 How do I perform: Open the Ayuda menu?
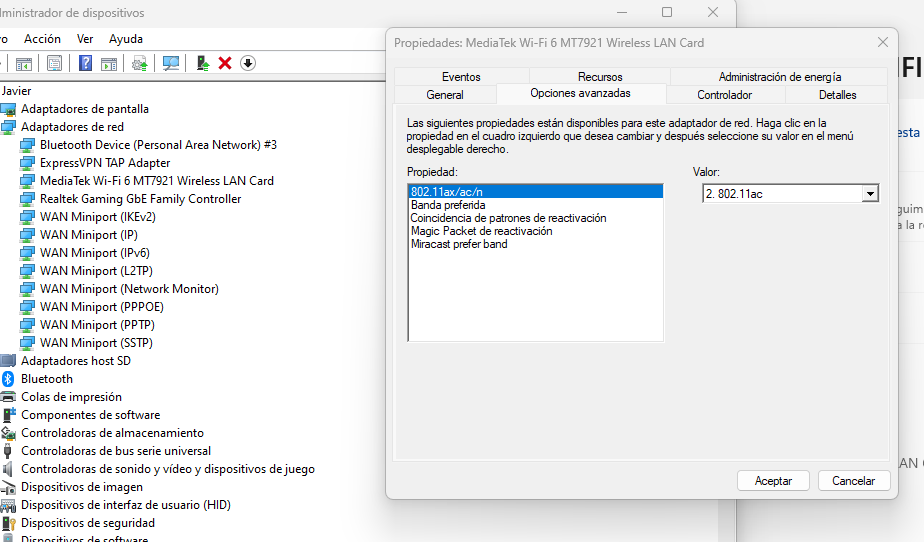tap(126, 39)
